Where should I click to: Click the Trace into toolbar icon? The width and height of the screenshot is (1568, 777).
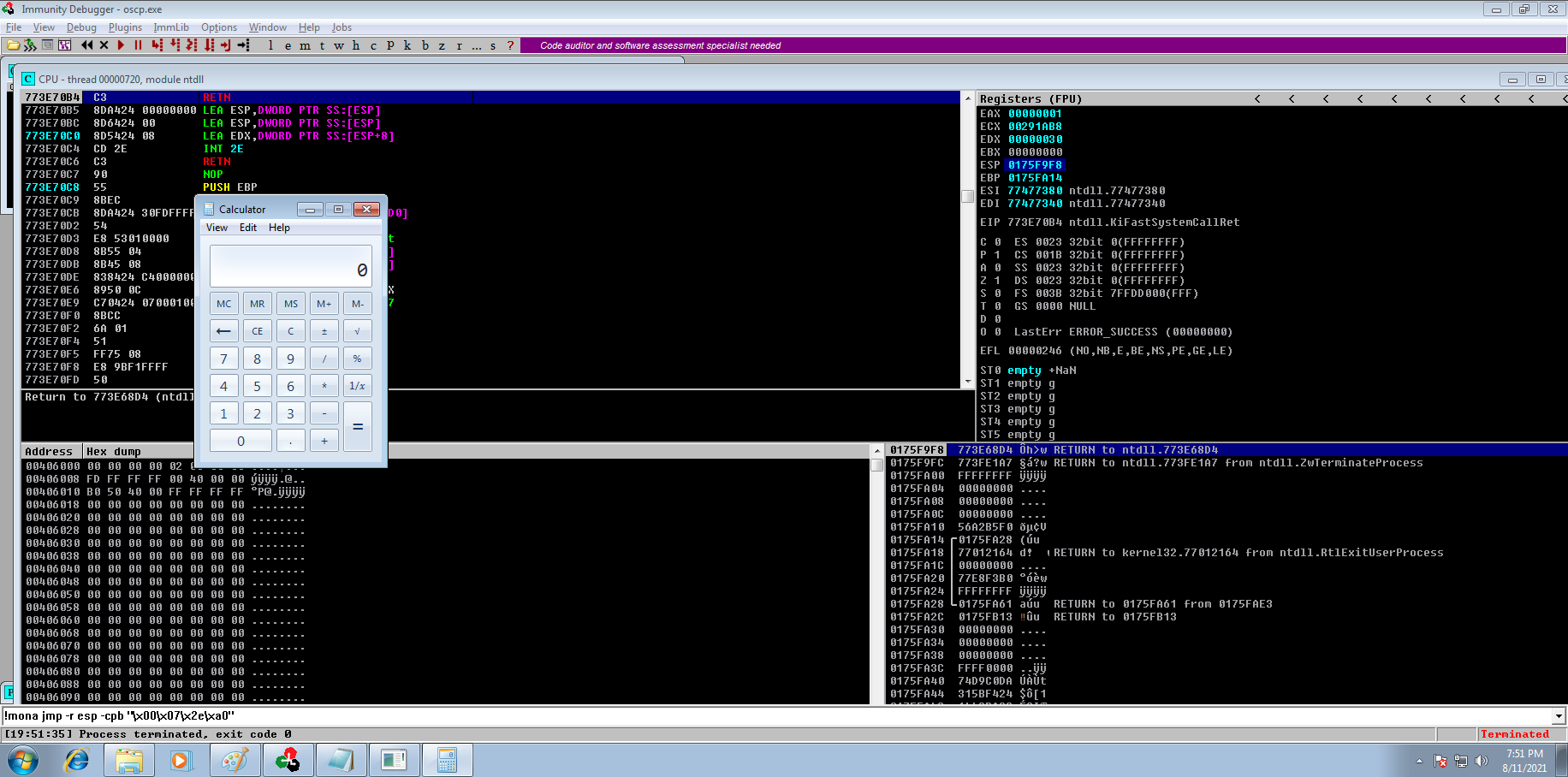(x=192, y=45)
